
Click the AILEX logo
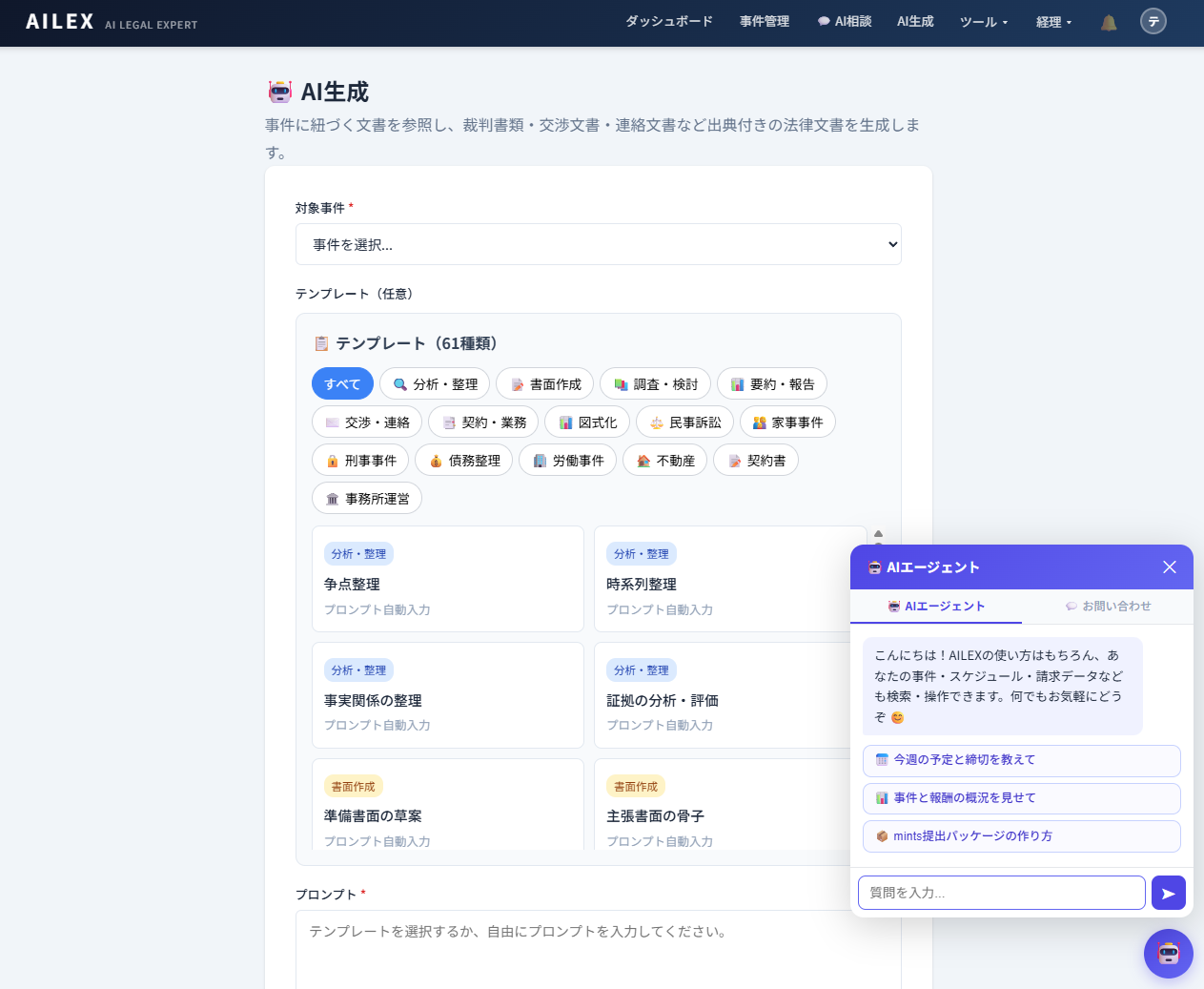pos(60,21)
